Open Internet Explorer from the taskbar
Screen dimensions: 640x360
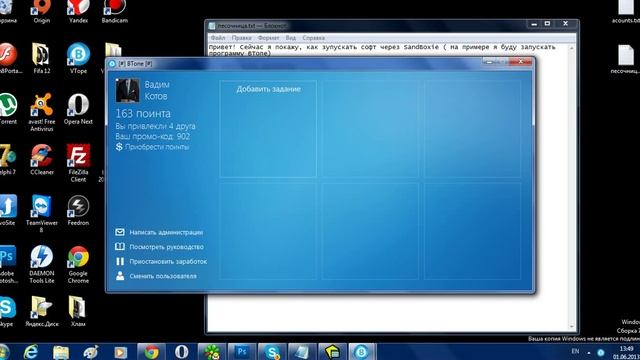31,352
